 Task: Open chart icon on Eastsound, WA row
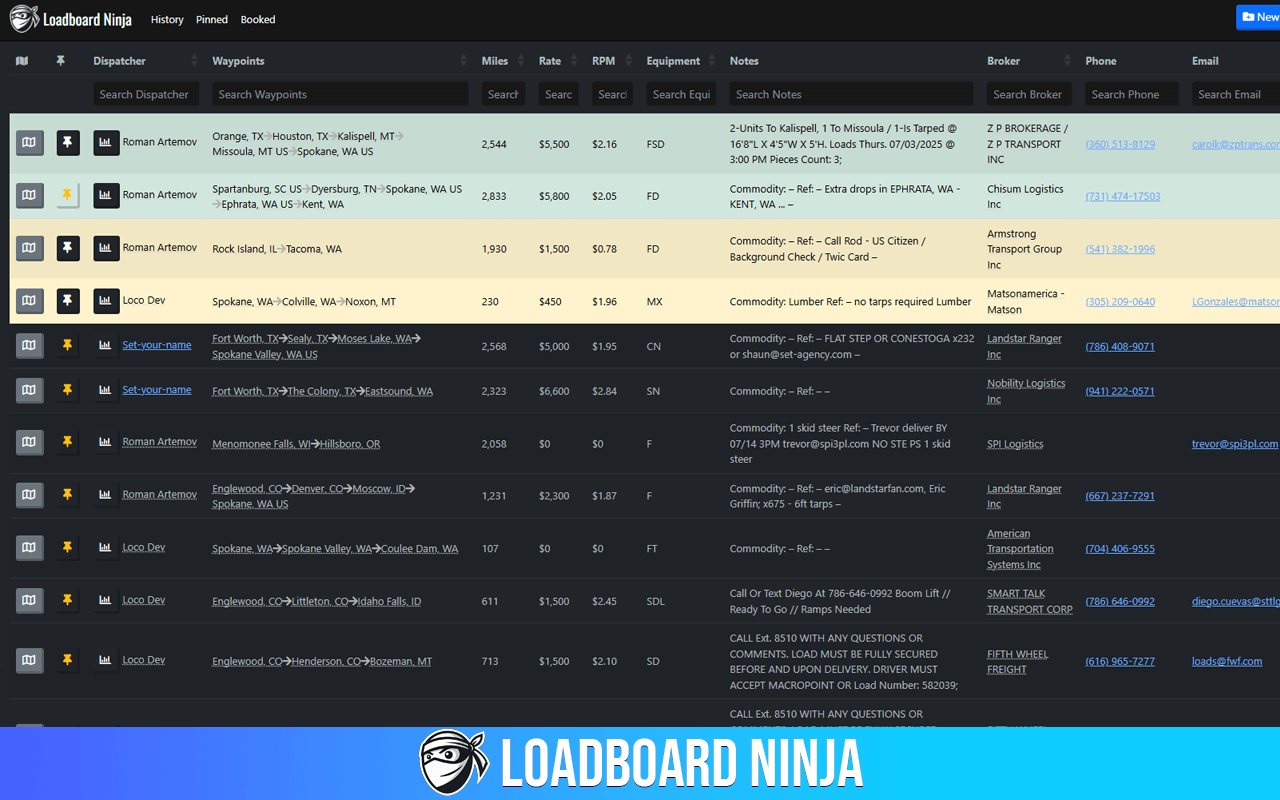coord(105,390)
